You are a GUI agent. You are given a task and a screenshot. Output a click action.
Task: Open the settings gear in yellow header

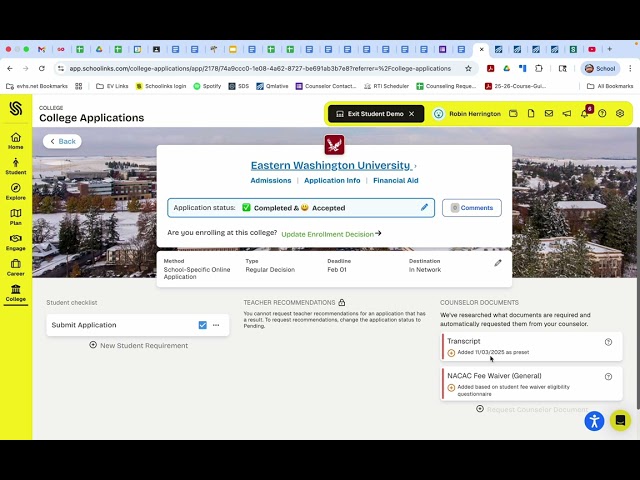coord(620,113)
